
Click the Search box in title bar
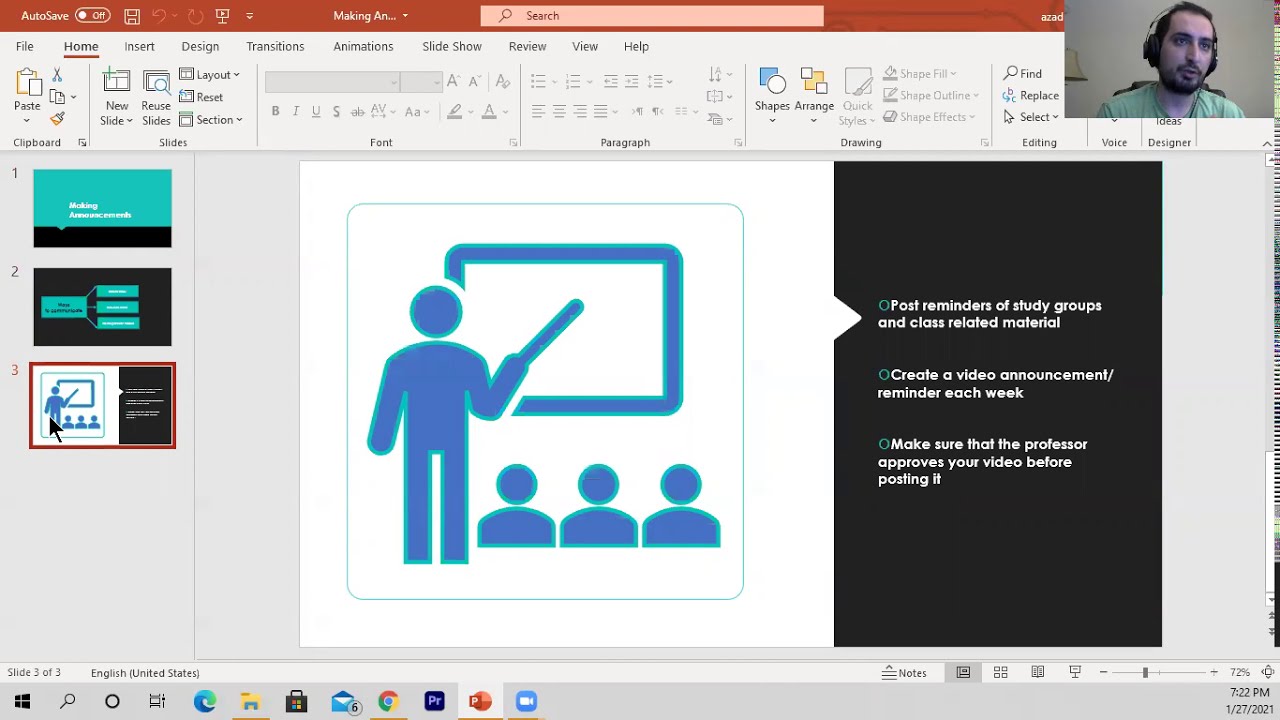click(x=652, y=15)
